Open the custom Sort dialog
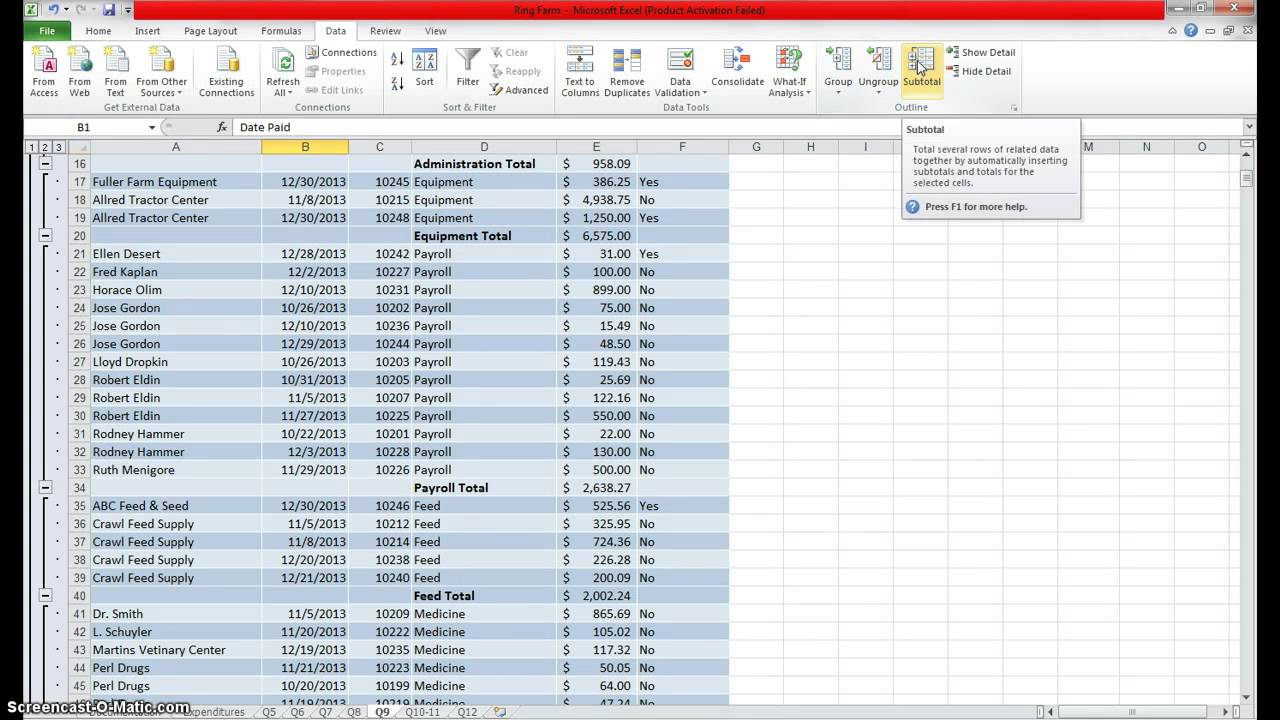The image size is (1280, 720). 425,68
